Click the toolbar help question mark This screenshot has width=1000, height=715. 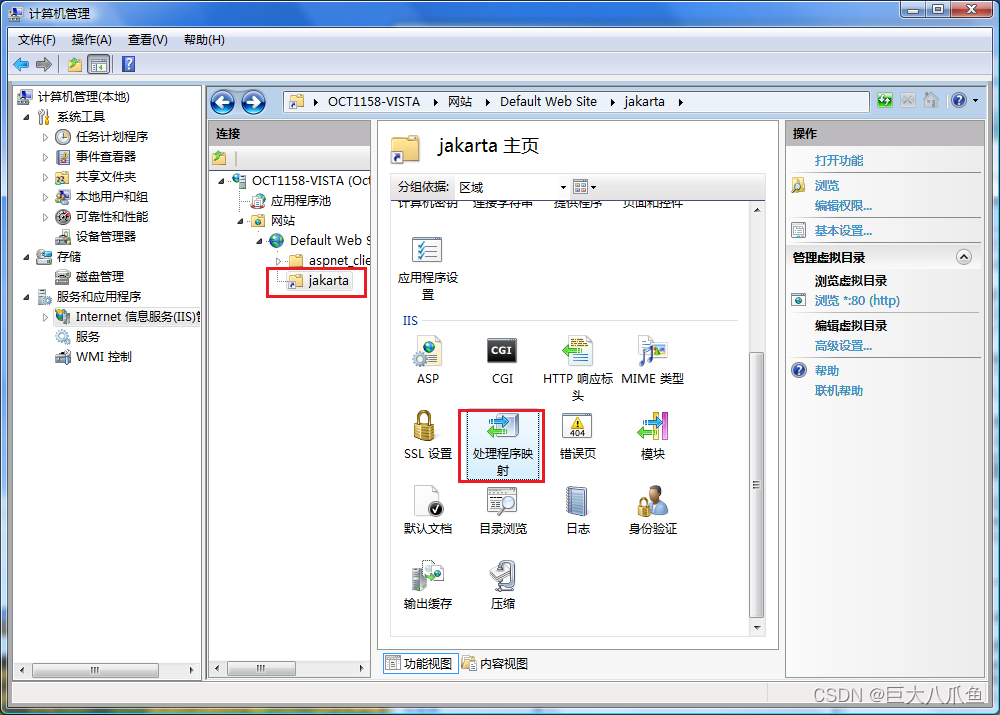[128, 64]
